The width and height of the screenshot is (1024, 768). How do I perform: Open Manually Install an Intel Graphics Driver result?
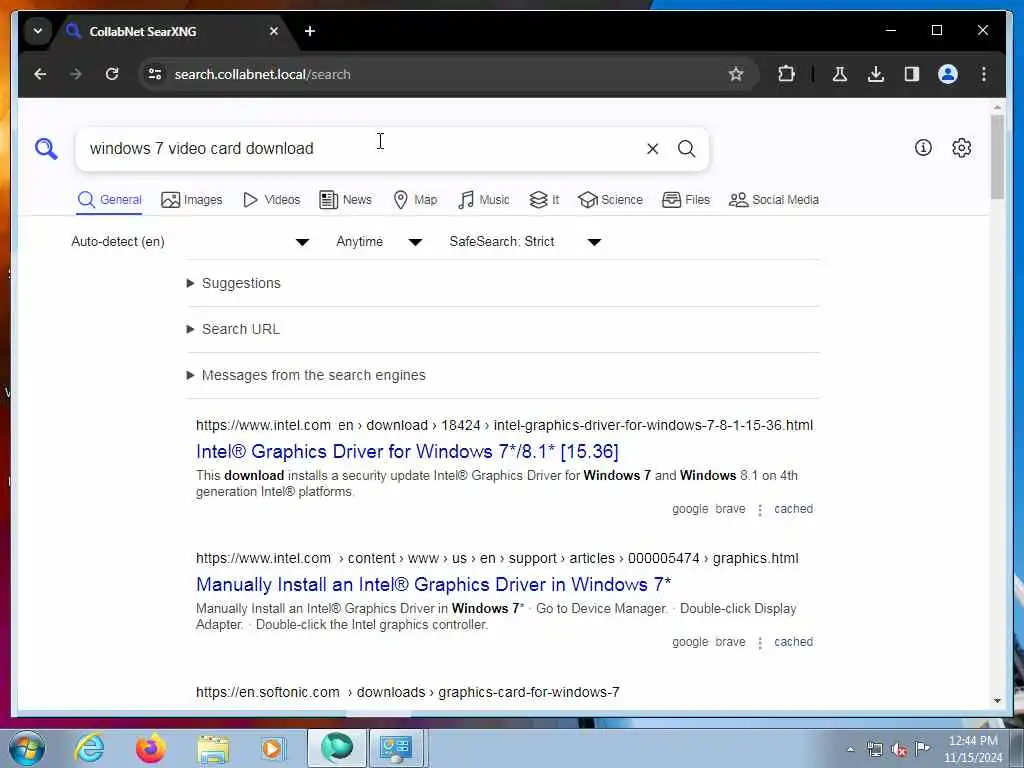[x=434, y=584]
